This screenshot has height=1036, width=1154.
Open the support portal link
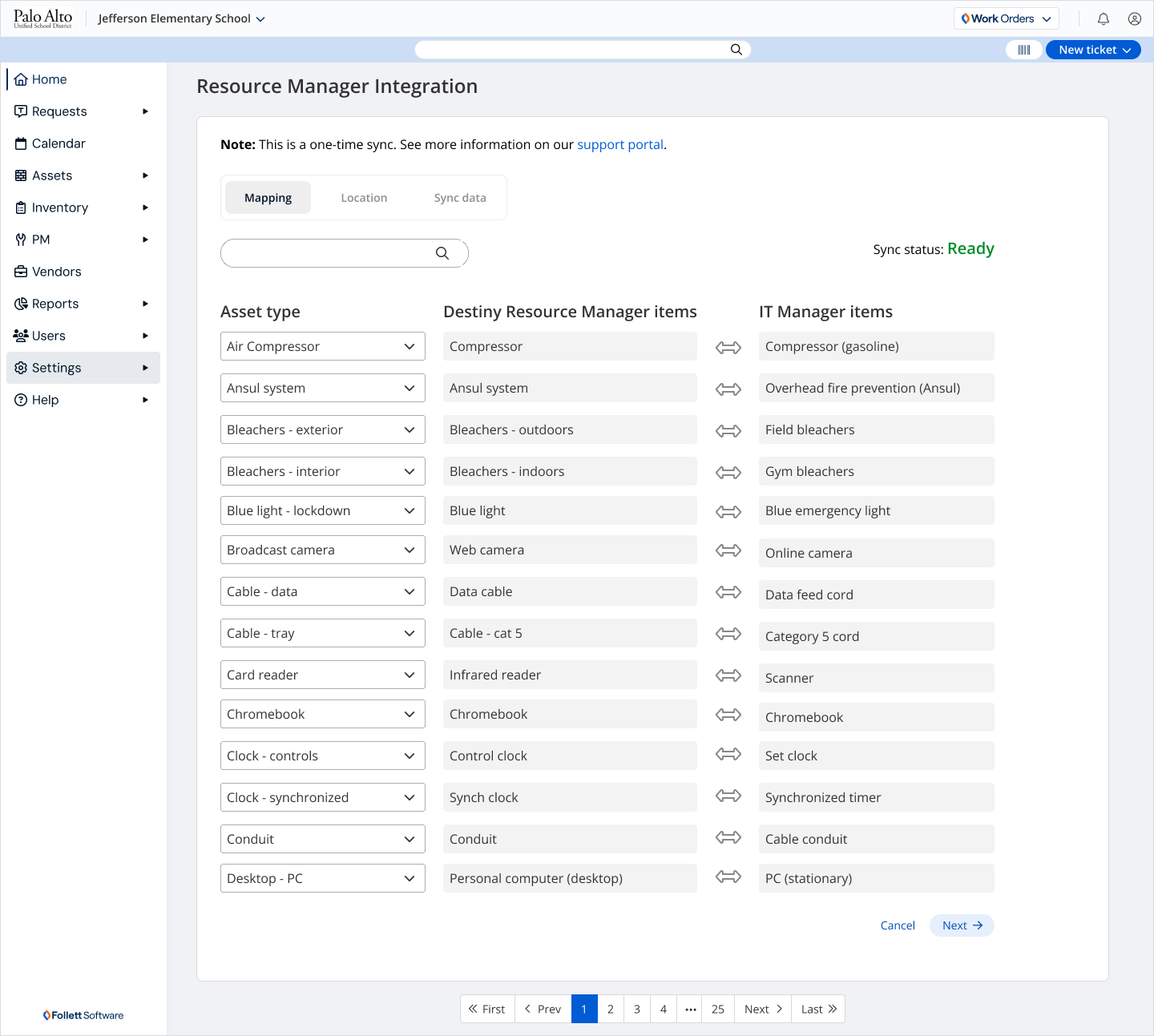tap(619, 144)
